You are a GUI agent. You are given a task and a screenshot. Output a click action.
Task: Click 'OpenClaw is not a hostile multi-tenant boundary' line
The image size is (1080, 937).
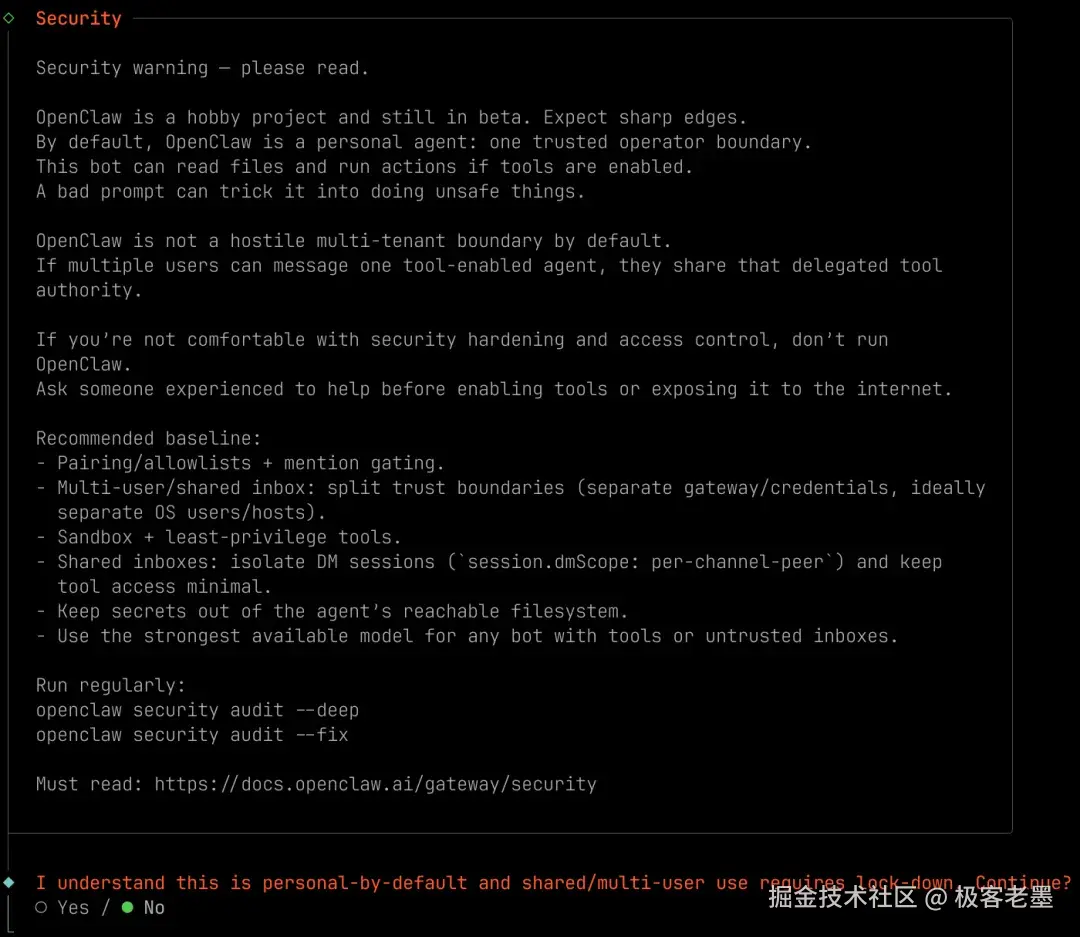point(353,241)
